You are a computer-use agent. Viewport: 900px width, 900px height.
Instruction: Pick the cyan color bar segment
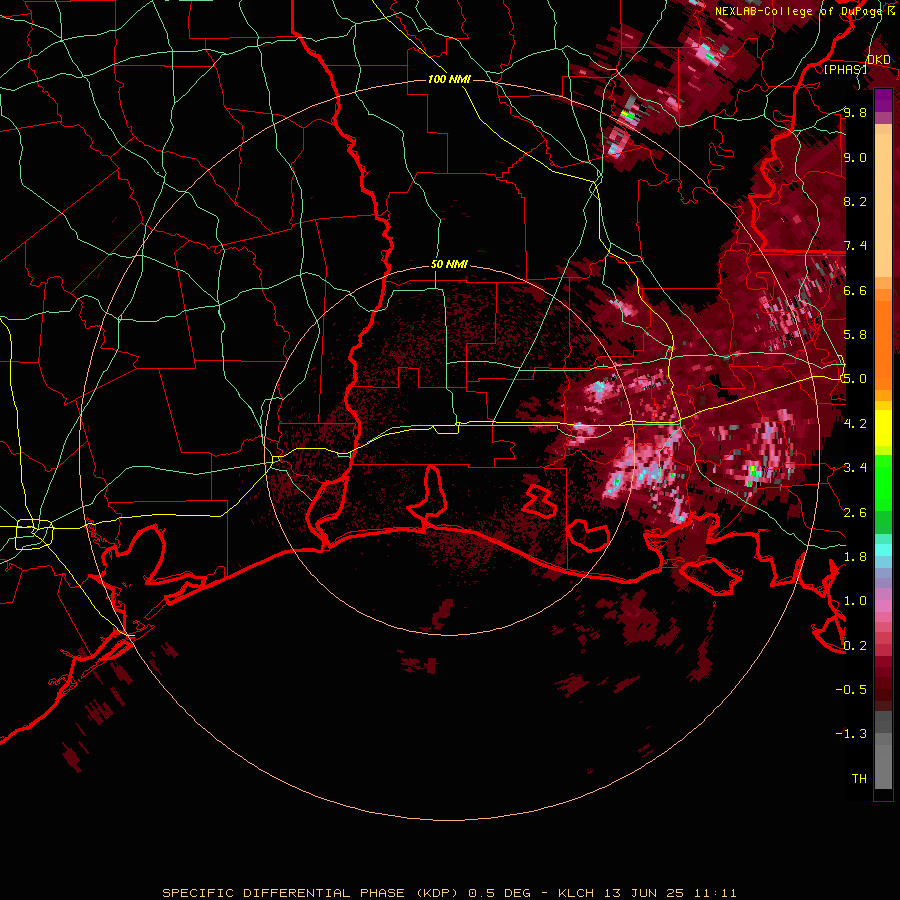click(x=883, y=550)
